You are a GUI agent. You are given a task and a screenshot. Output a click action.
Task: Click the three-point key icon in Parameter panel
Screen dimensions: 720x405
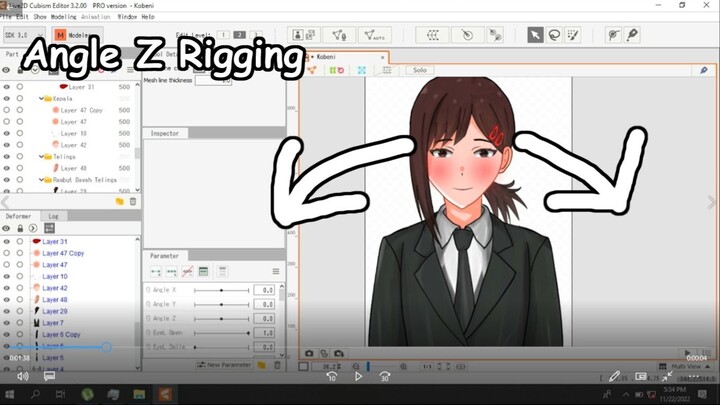[172, 272]
